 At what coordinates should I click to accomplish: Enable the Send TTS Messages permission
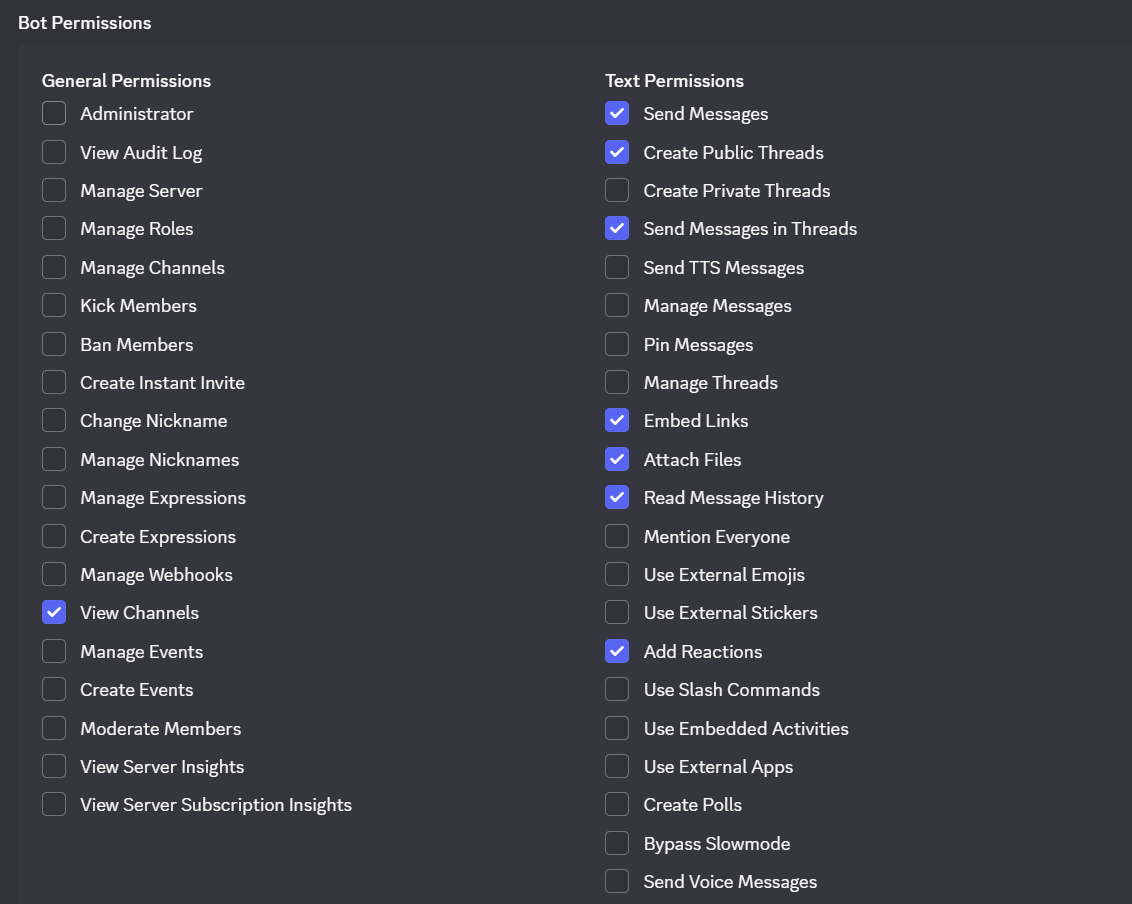pos(617,267)
